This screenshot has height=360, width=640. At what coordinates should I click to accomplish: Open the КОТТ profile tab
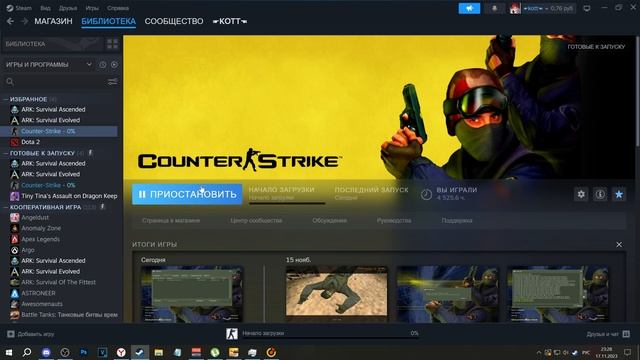coord(230,21)
